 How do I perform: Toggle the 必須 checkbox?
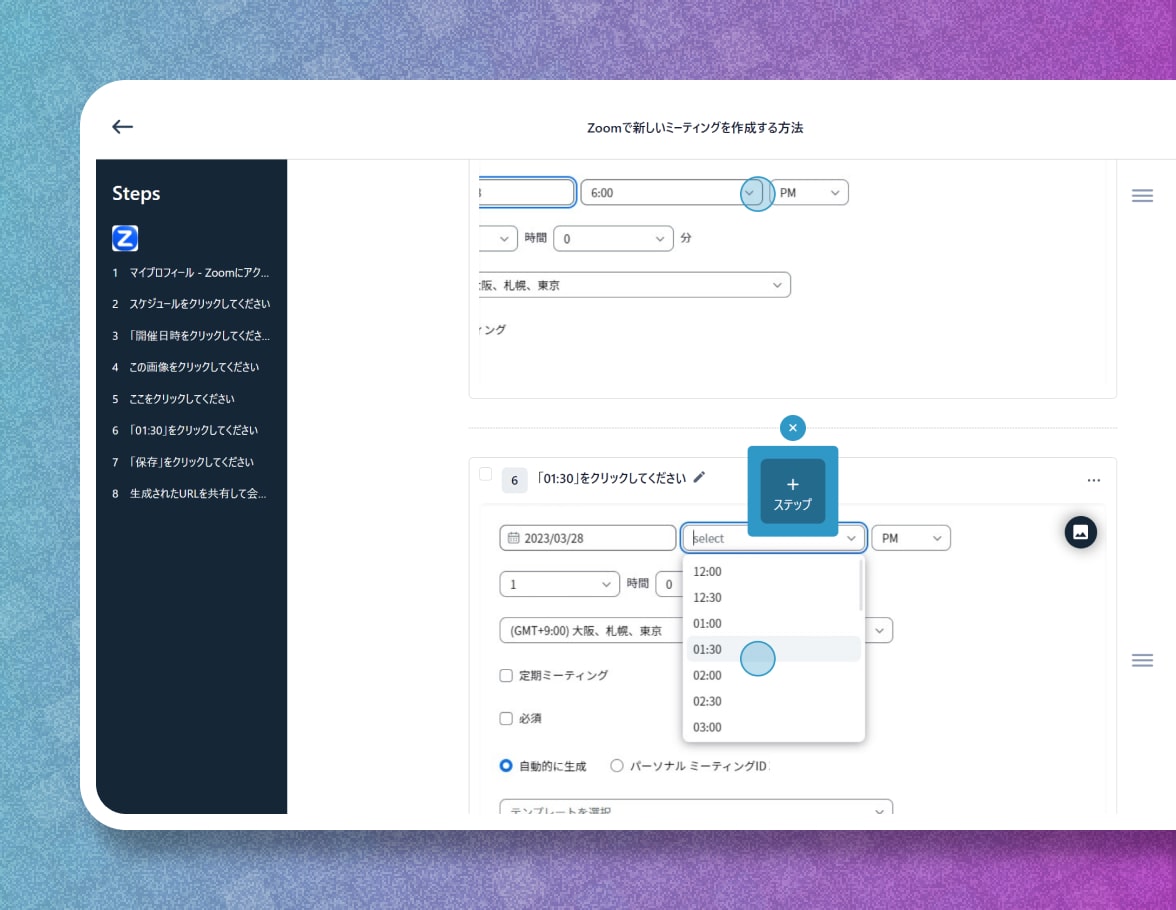coord(506,719)
